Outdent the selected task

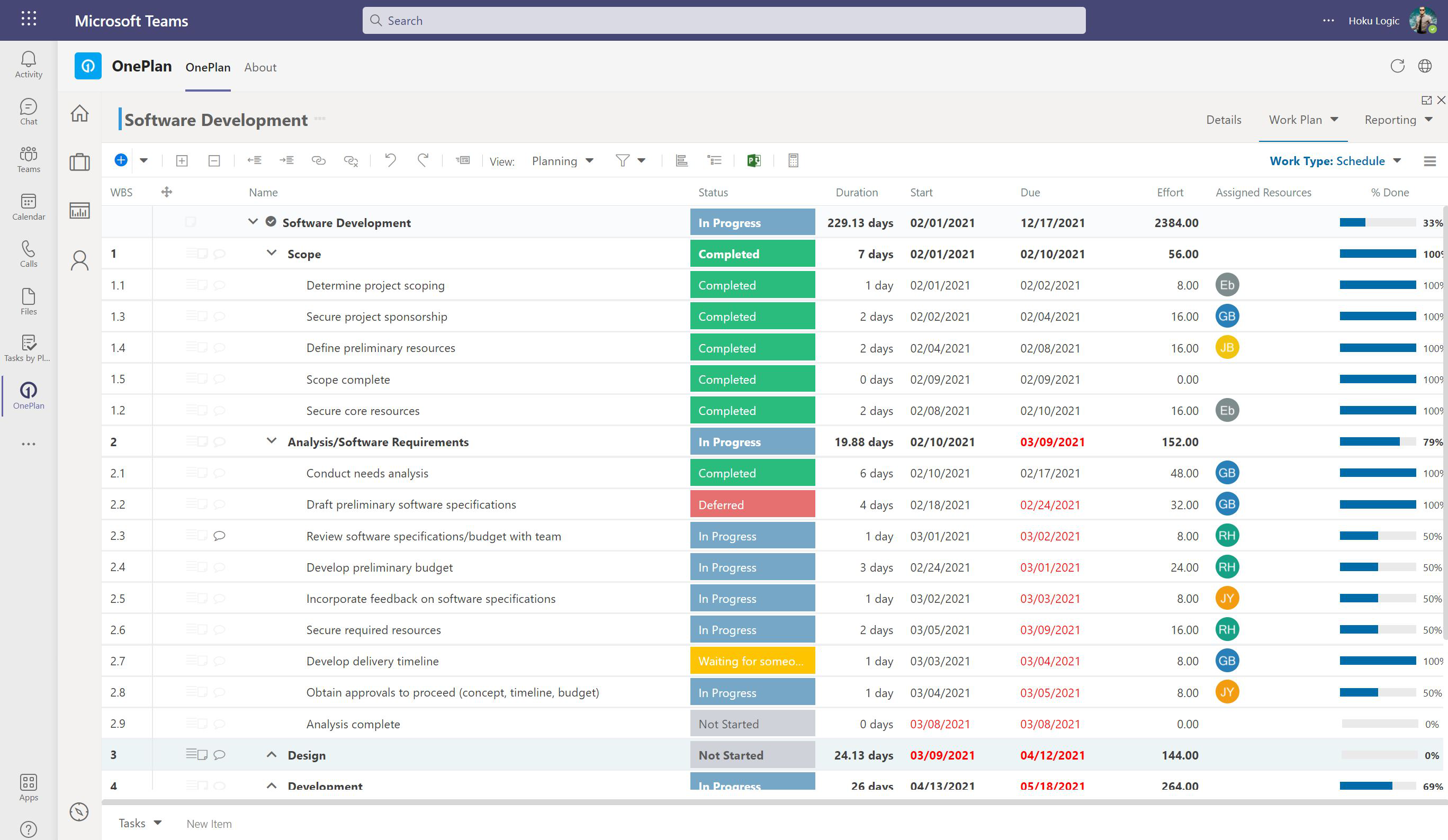click(254, 160)
